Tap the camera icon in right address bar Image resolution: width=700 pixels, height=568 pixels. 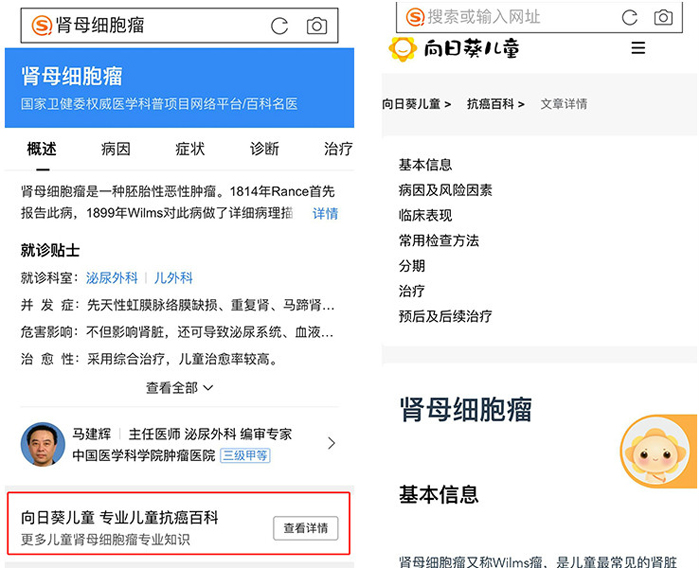pos(663,17)
